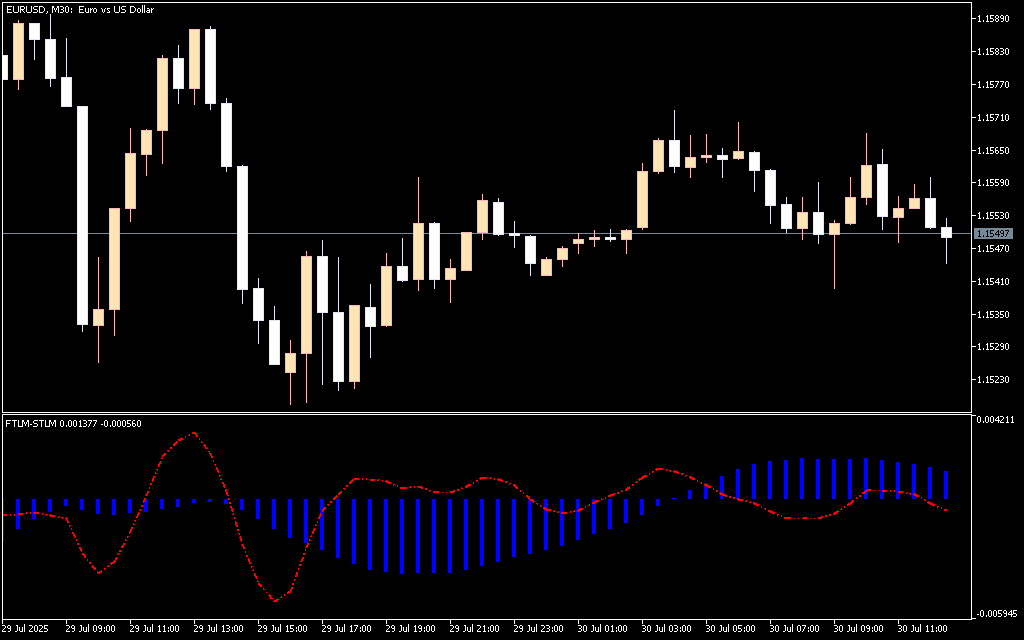Image resolution: width=1024 pixels, height=640 pixels.
Task: Click the rightmost blue histogram bar
Action: click(946, 485)
